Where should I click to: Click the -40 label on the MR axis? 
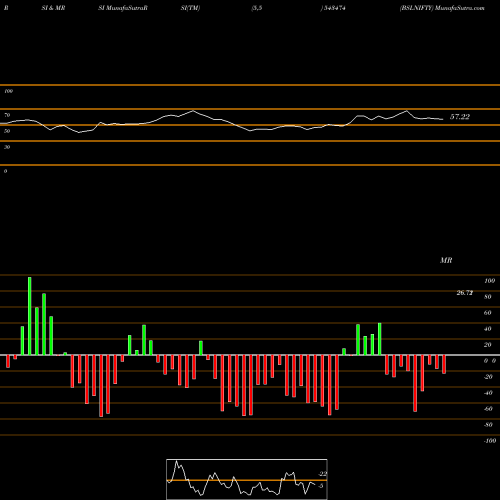click(488, 393)
